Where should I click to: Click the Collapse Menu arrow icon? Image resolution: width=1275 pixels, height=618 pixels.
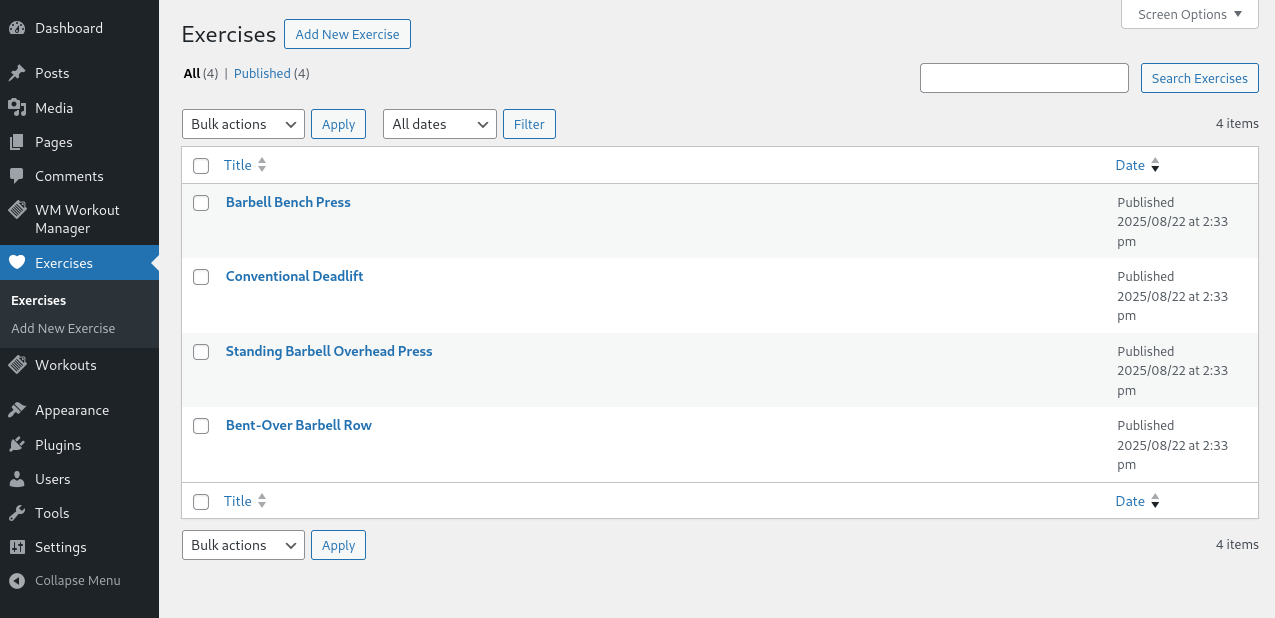[x=17, y=580]
